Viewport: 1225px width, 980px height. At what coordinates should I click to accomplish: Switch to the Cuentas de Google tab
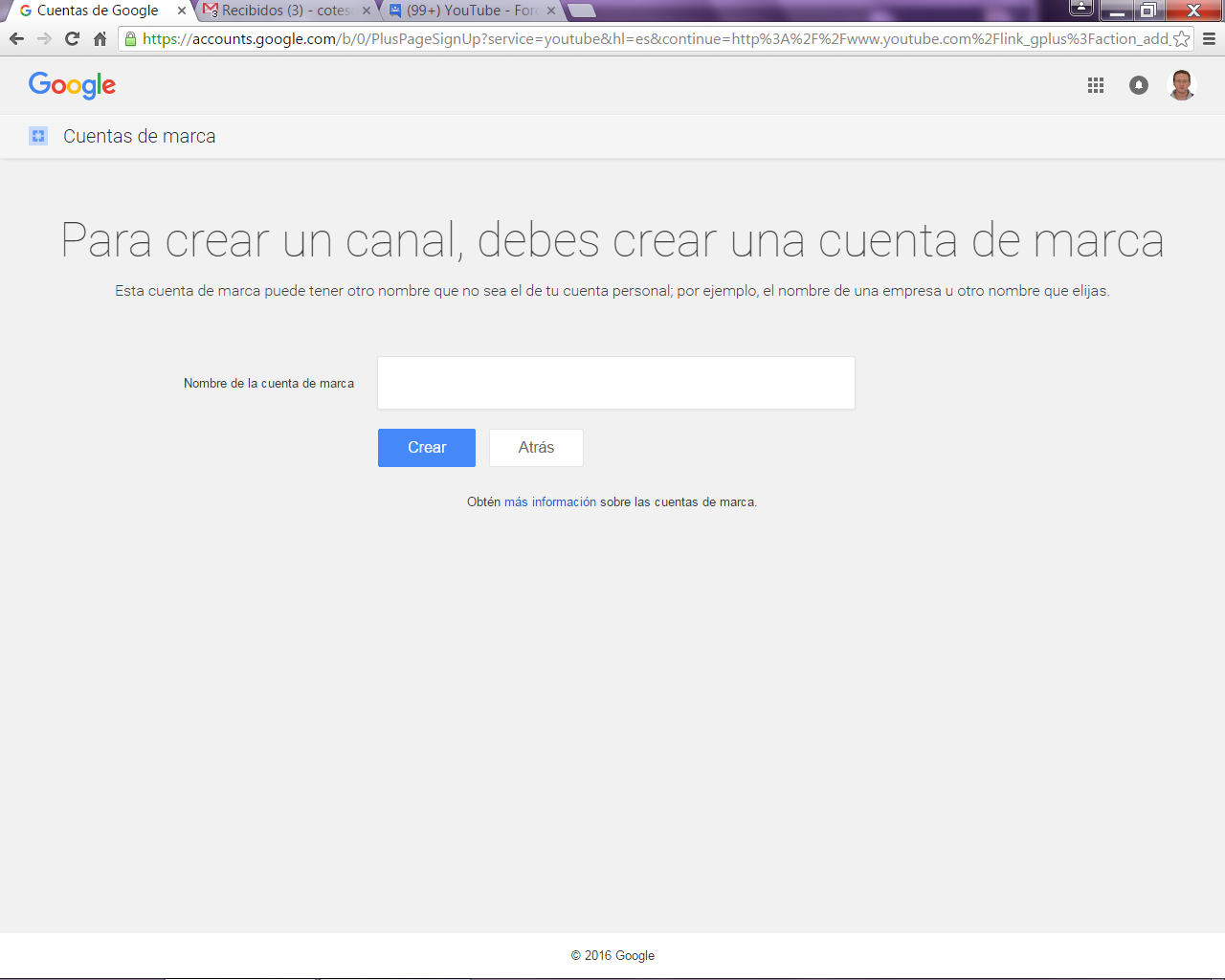coord(96,11)
